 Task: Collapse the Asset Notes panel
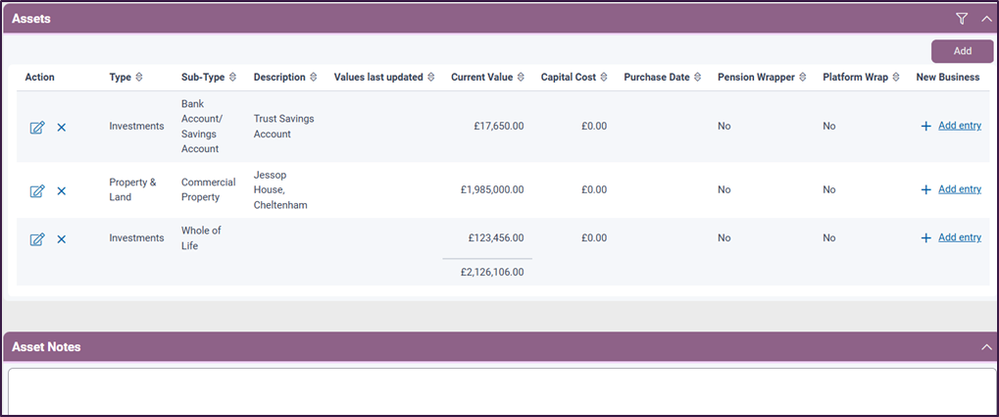click(x=985, y=346)
